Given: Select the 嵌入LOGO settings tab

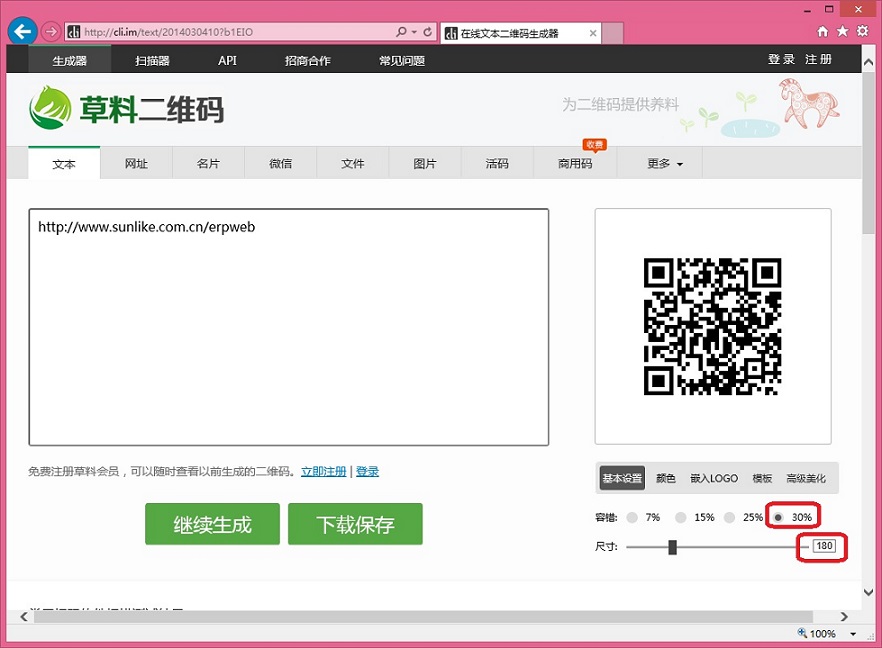Looking at the screenshot, I should coord(714,478).
